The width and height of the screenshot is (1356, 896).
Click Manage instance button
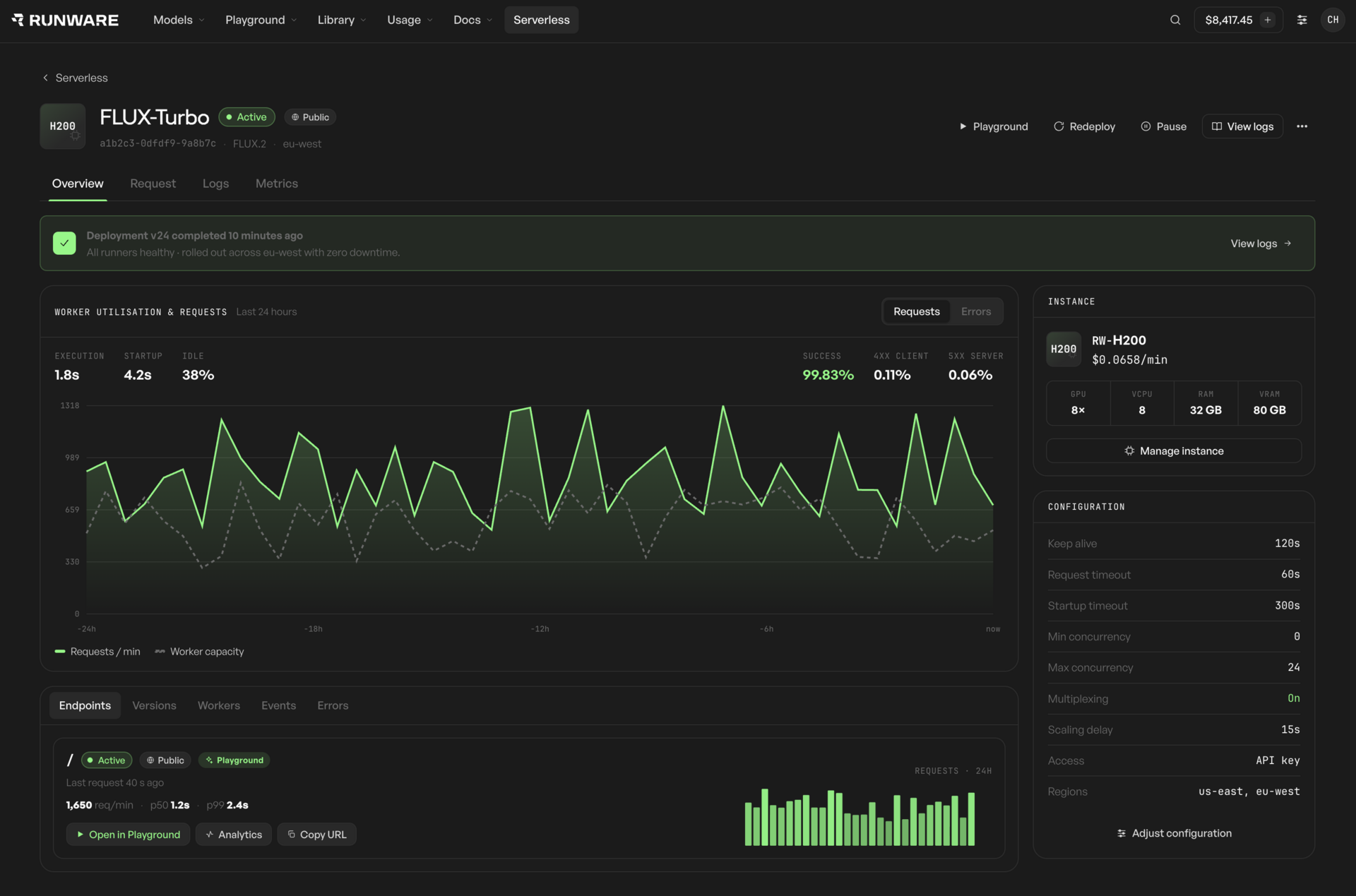(1174, 450)
